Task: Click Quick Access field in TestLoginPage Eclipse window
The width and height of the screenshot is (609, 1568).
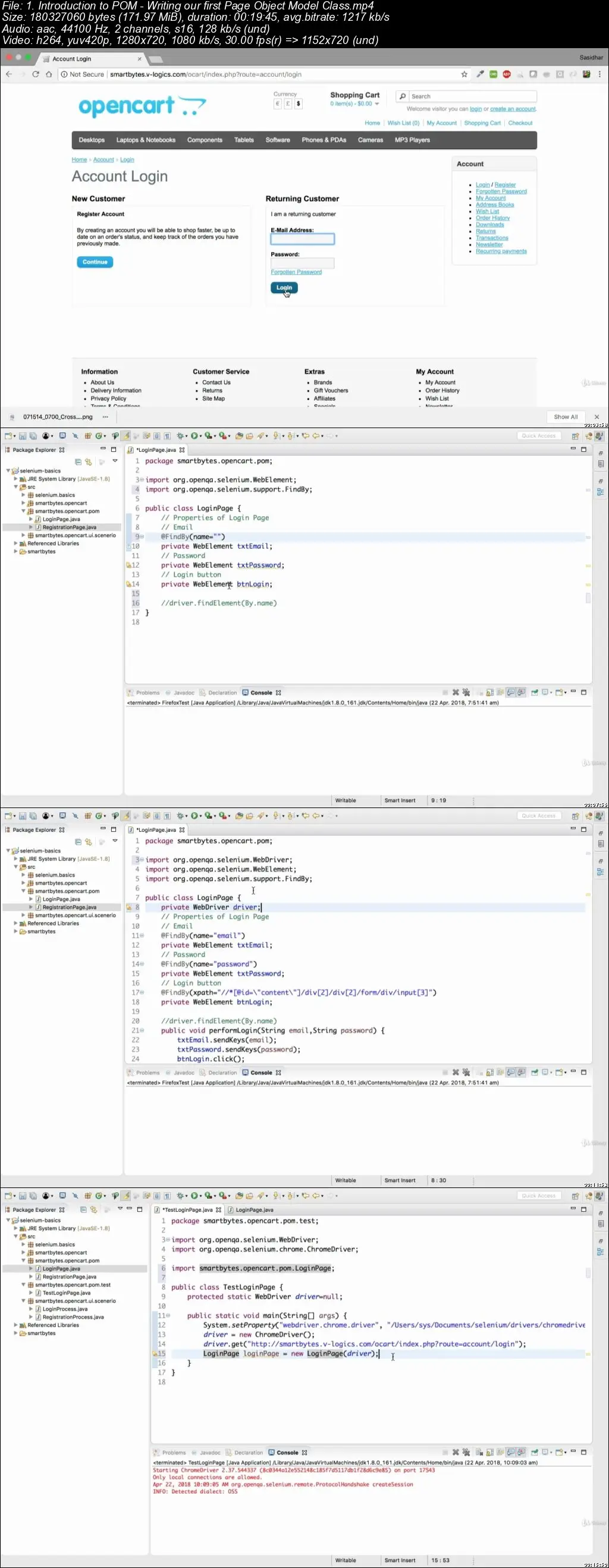Action: pos(538,1196)
